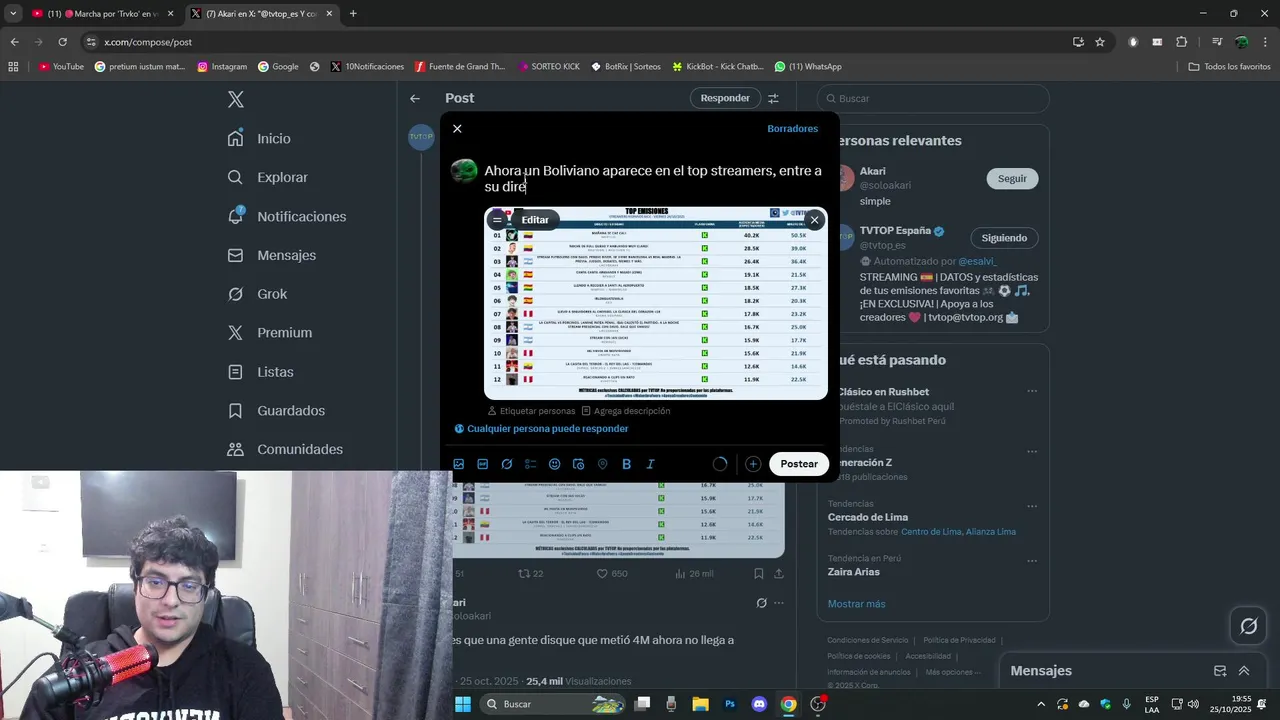Like the post with 650 likes
The height and width of the screenshot is (720, 1280).
[612, 574]
